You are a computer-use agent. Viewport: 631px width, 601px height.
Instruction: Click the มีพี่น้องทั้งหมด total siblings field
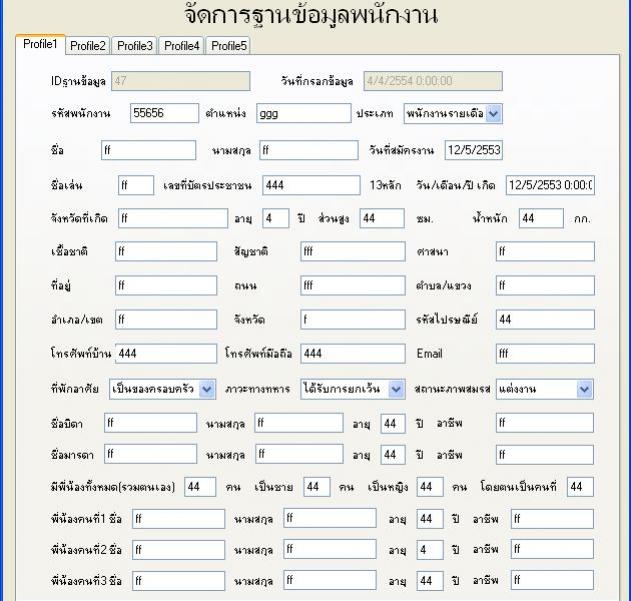200,487
